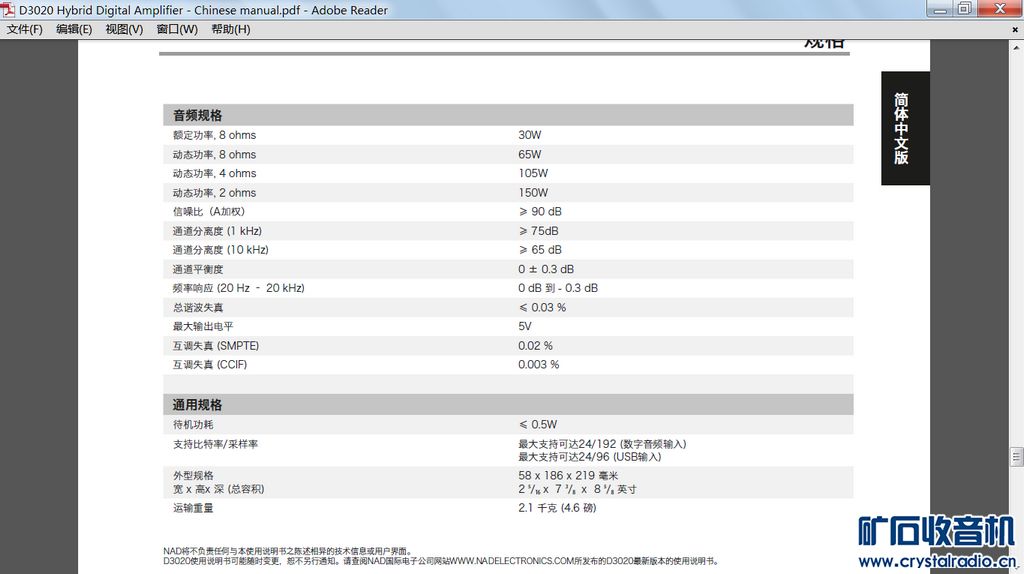Click the 通道分离度 (1 kHz) label
This screenshot has width=1024, height=574.
217,231
